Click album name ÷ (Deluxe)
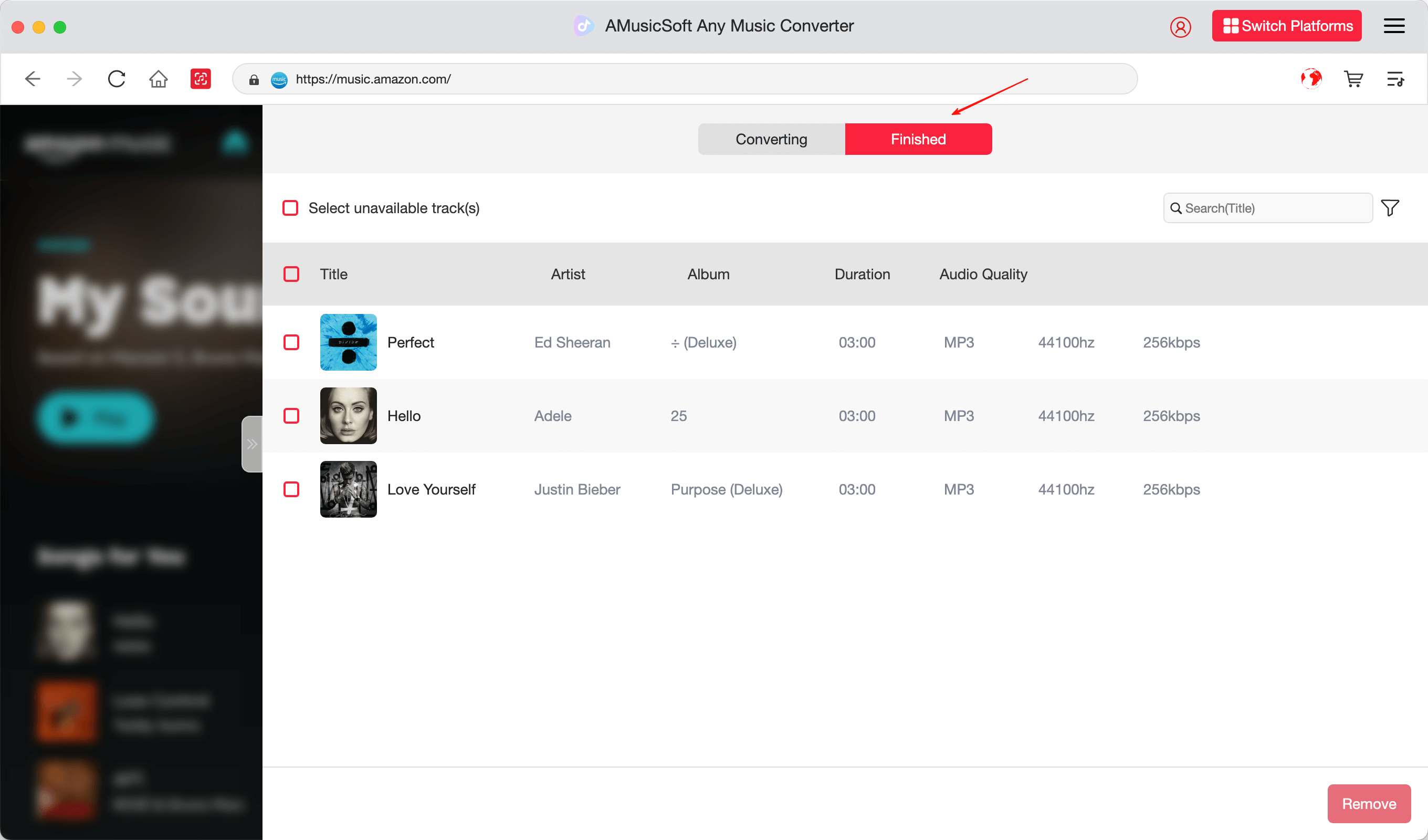This screenshot has width=1428, height=840. coord(703,342)
